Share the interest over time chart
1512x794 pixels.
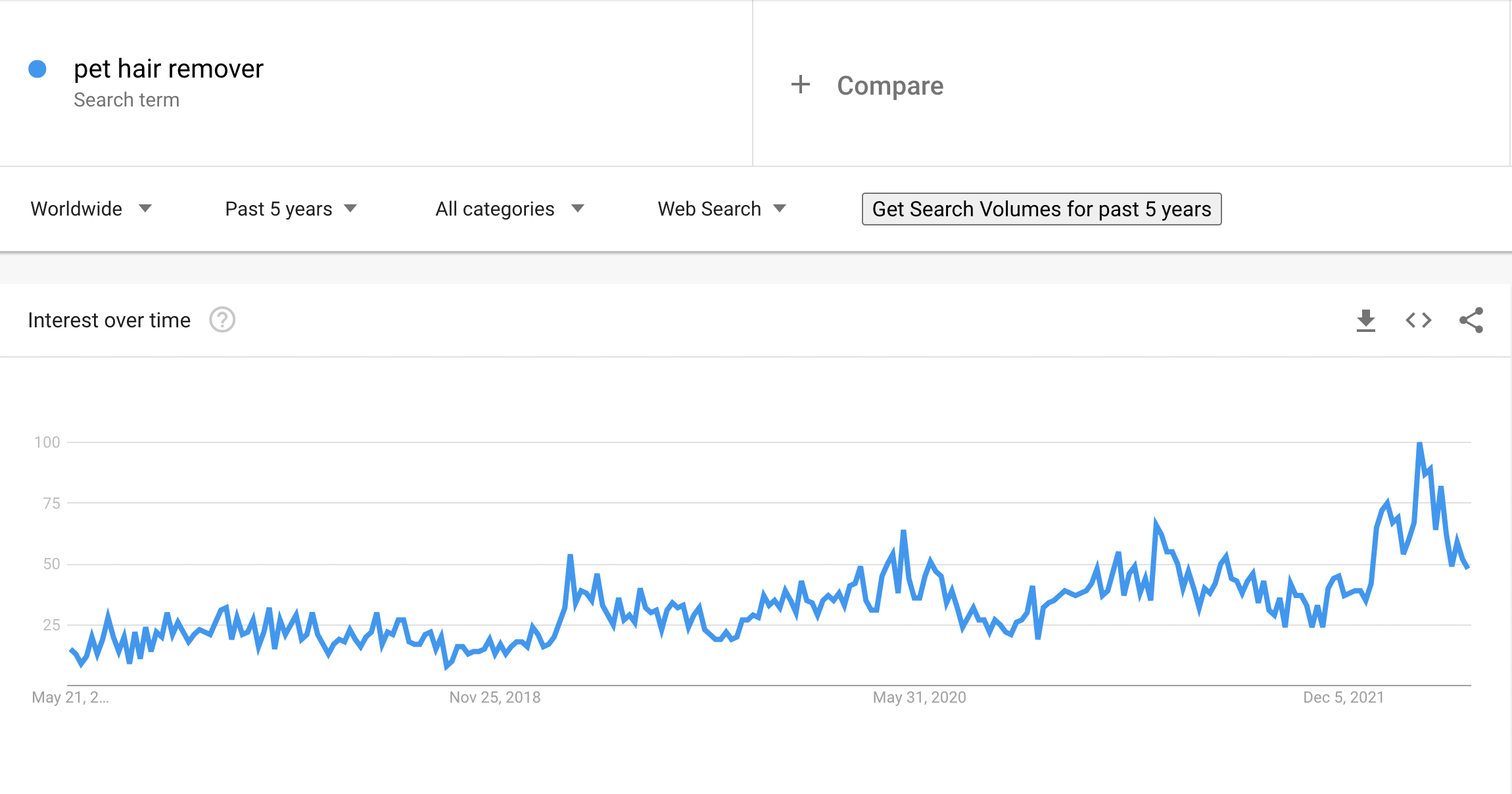pos(1471,320)
